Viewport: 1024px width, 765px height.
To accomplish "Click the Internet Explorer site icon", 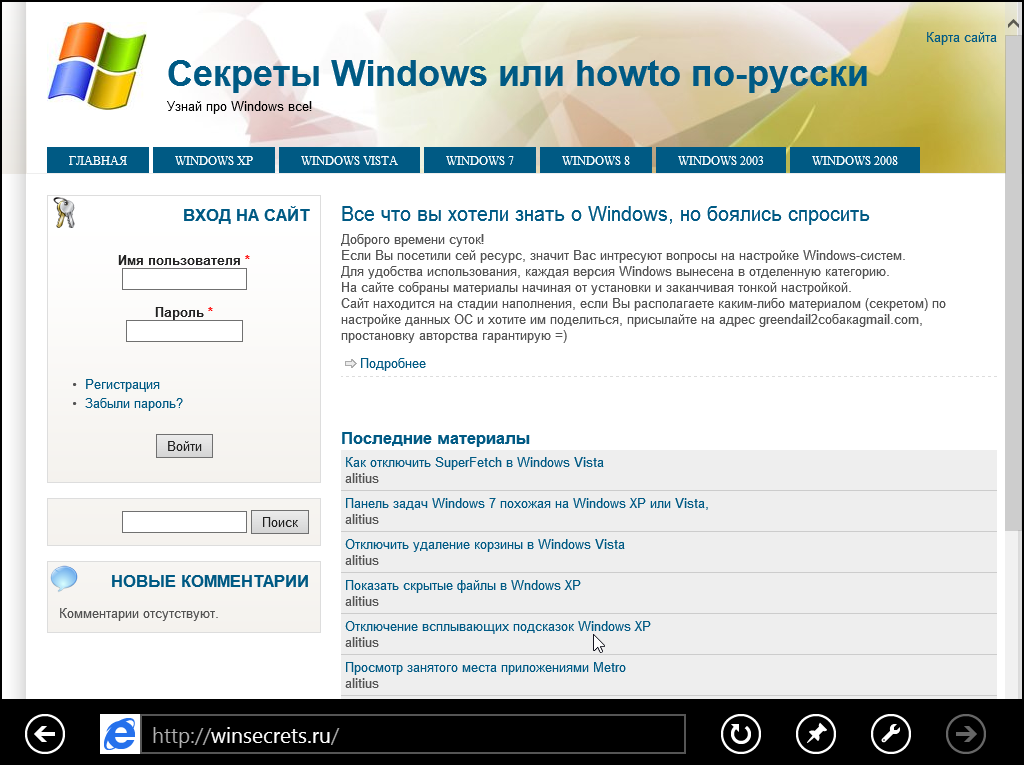I will pyautogui.click(x=120, y=735).
